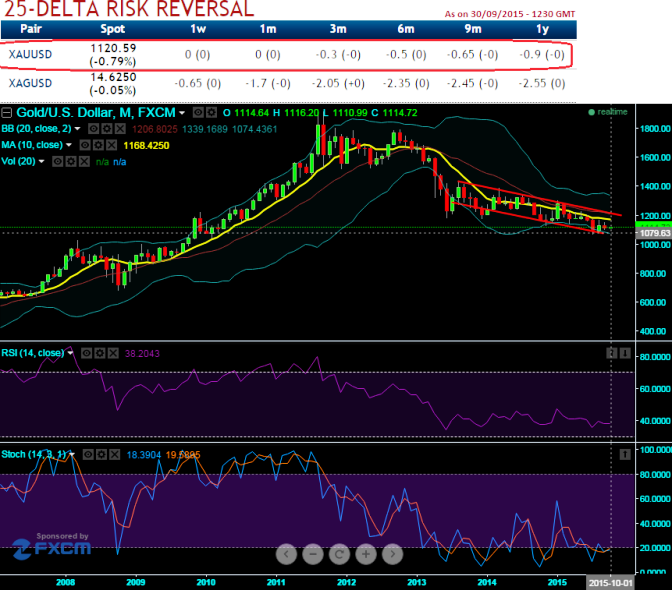Remove the BB indicator with its X icon
The width and height of the screenshot is (672, 590).
120,129
